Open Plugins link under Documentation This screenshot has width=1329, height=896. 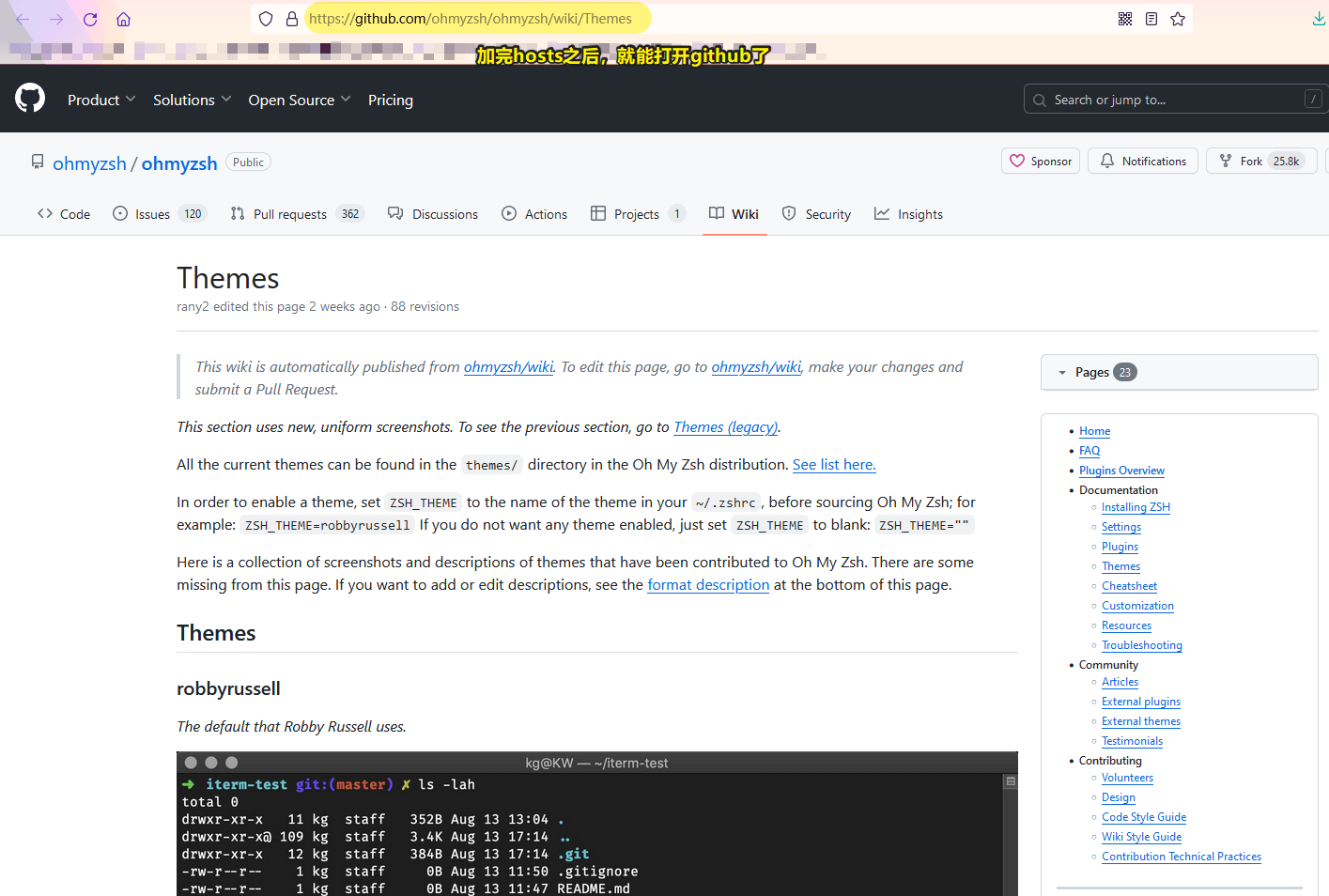(x=1120, y=547)
